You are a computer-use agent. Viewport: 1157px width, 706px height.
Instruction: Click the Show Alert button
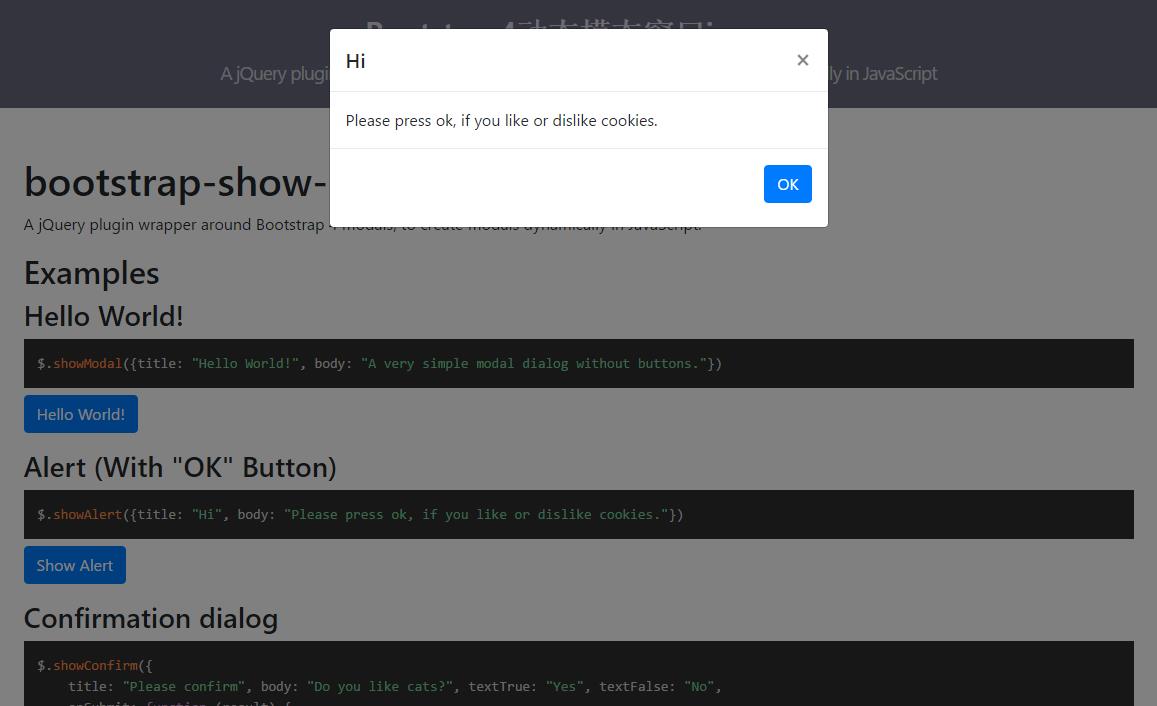[75, 565]
